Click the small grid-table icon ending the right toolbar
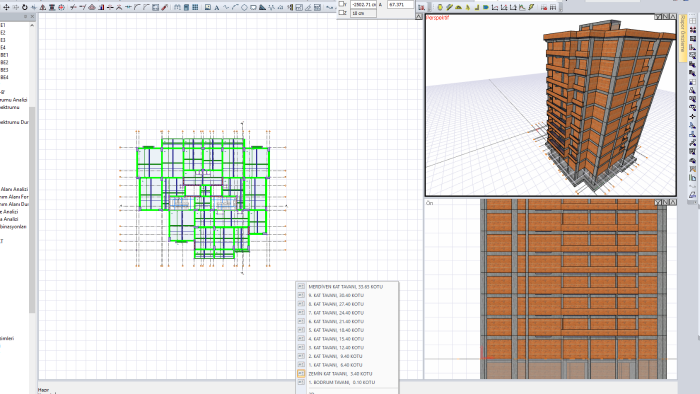Viewport: 700px width, 394px height. (553, 7)
